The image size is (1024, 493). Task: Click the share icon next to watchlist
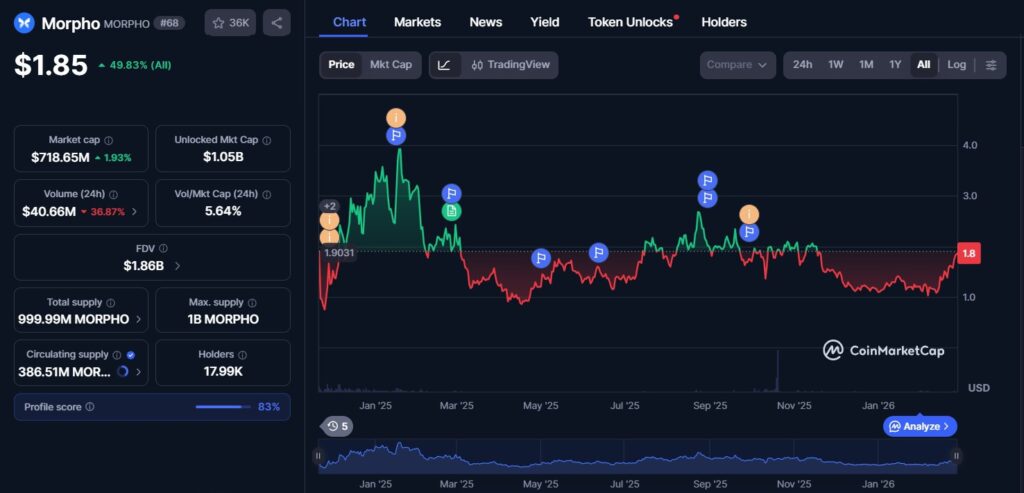pyautogui.click(x=277, y=22)
